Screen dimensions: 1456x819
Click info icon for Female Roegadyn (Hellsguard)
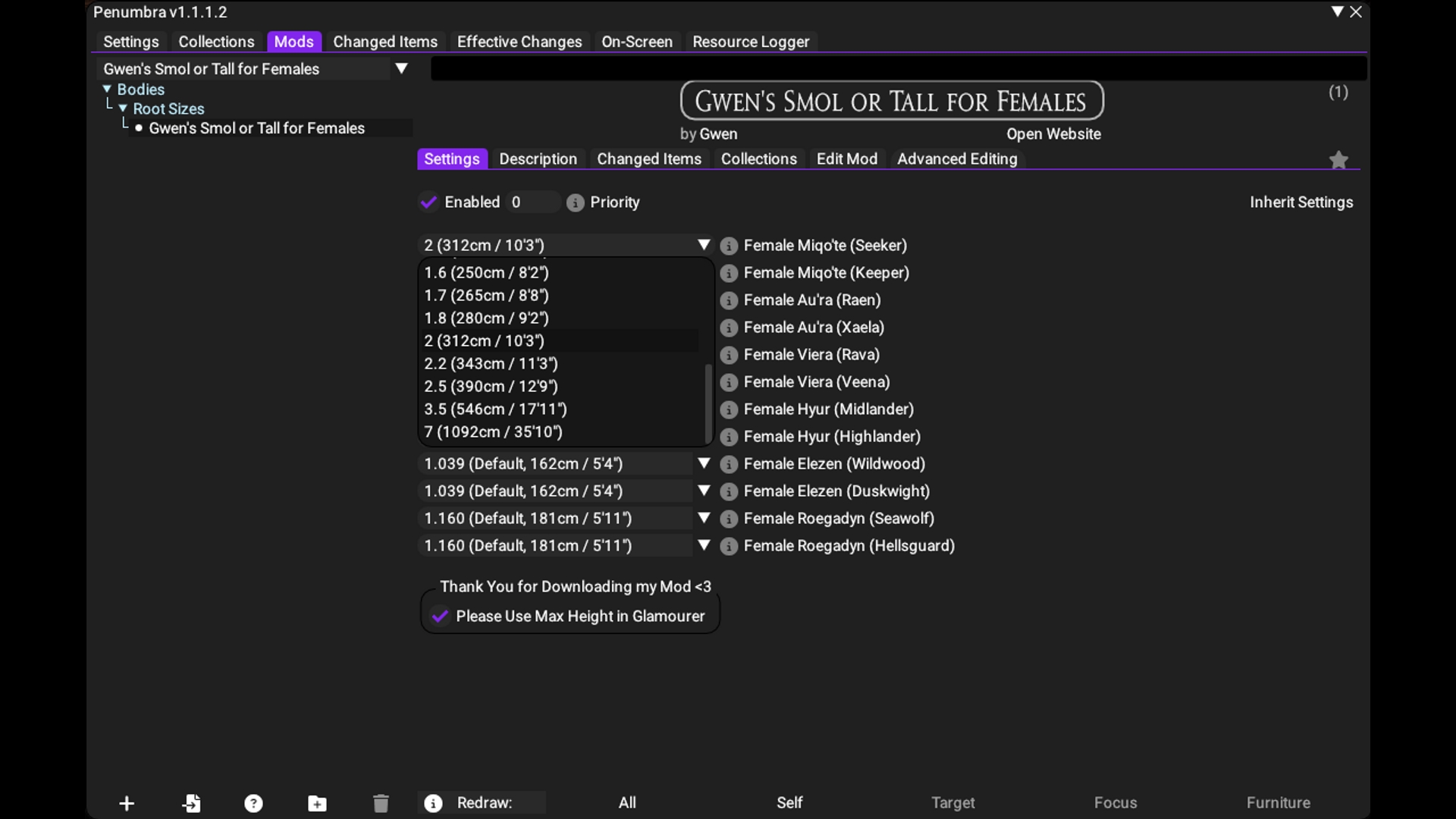pyautogui.click(x=729, y=546)
